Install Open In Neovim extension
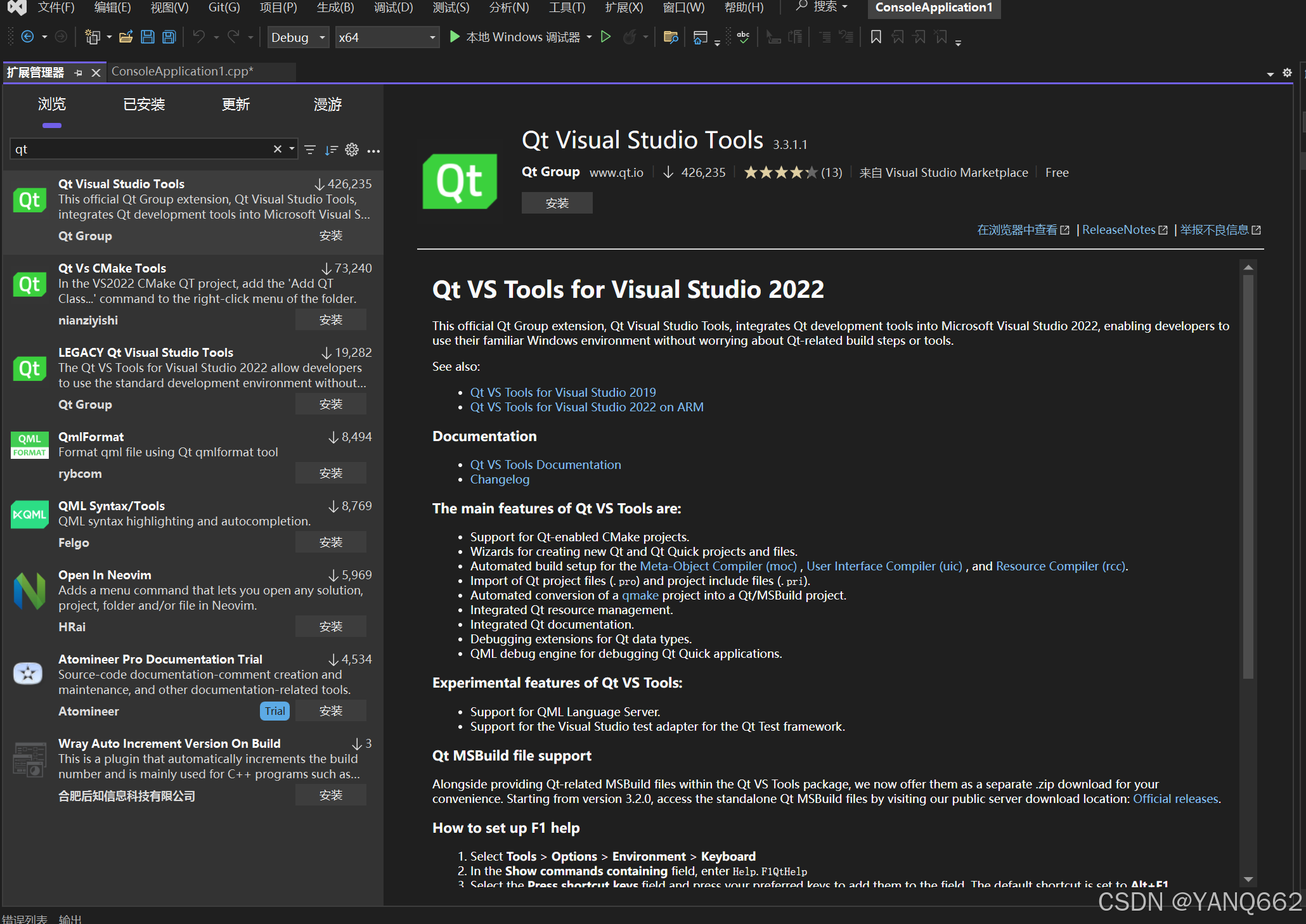The height and width of the screenshot is (924, 1306). [331, 627]
